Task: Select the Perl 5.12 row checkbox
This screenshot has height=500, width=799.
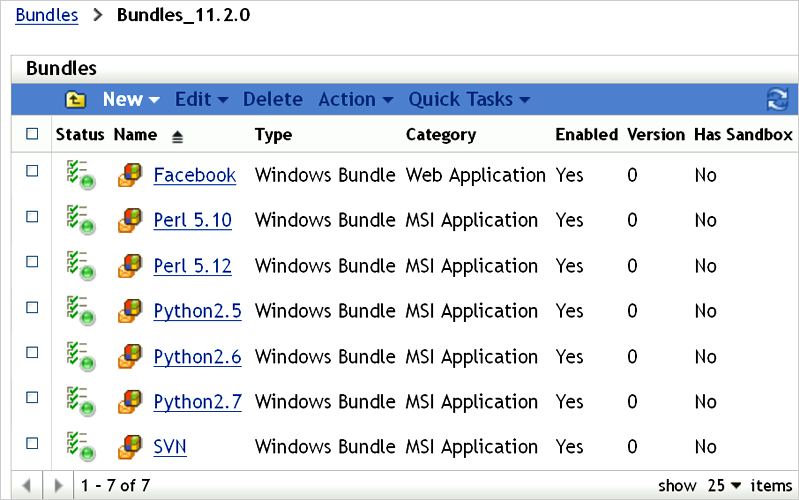Action: 32,261
